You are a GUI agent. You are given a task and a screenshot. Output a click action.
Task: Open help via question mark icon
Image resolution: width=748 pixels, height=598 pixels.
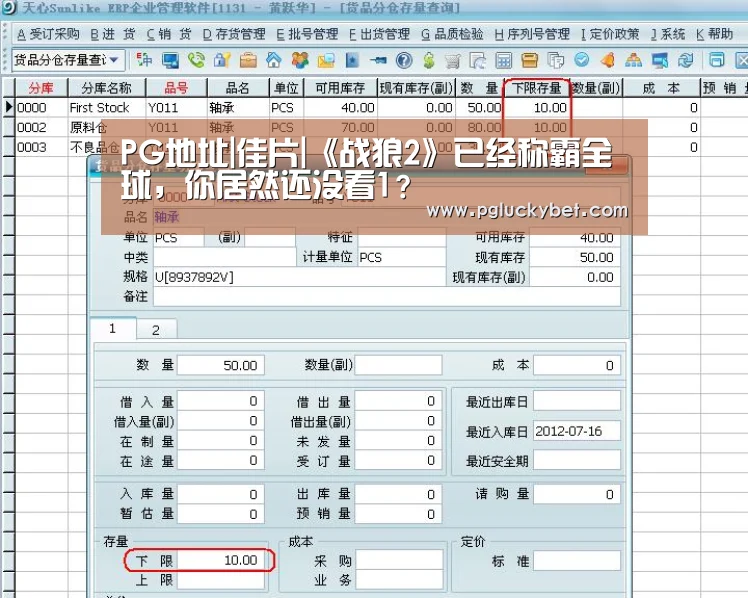pos(404,60)
